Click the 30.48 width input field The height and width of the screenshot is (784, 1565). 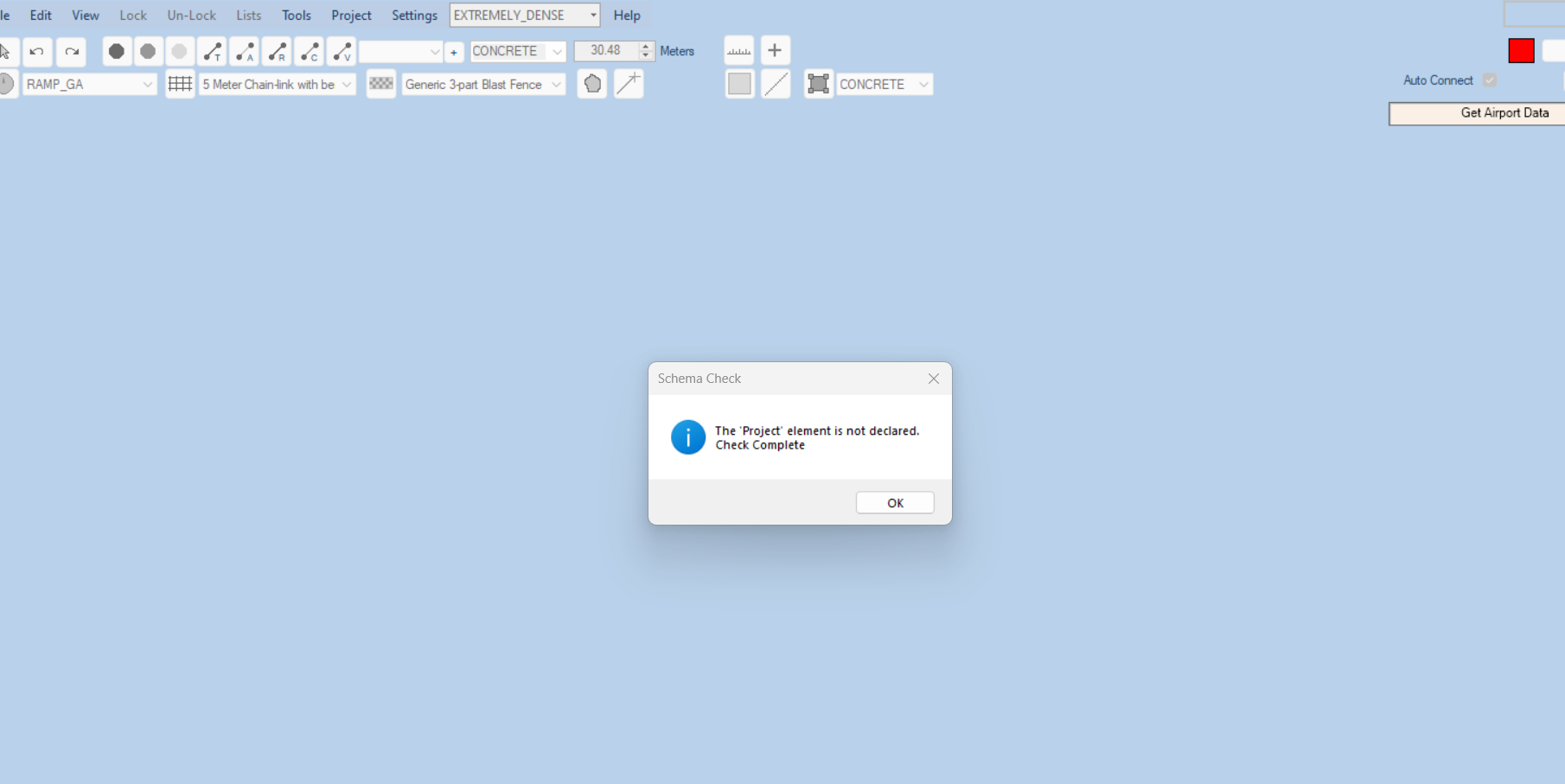point(606,51)
